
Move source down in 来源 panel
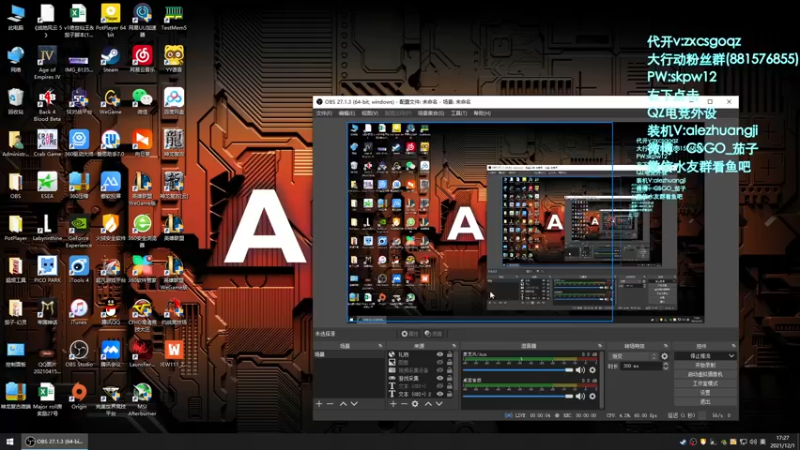[439, 404]
